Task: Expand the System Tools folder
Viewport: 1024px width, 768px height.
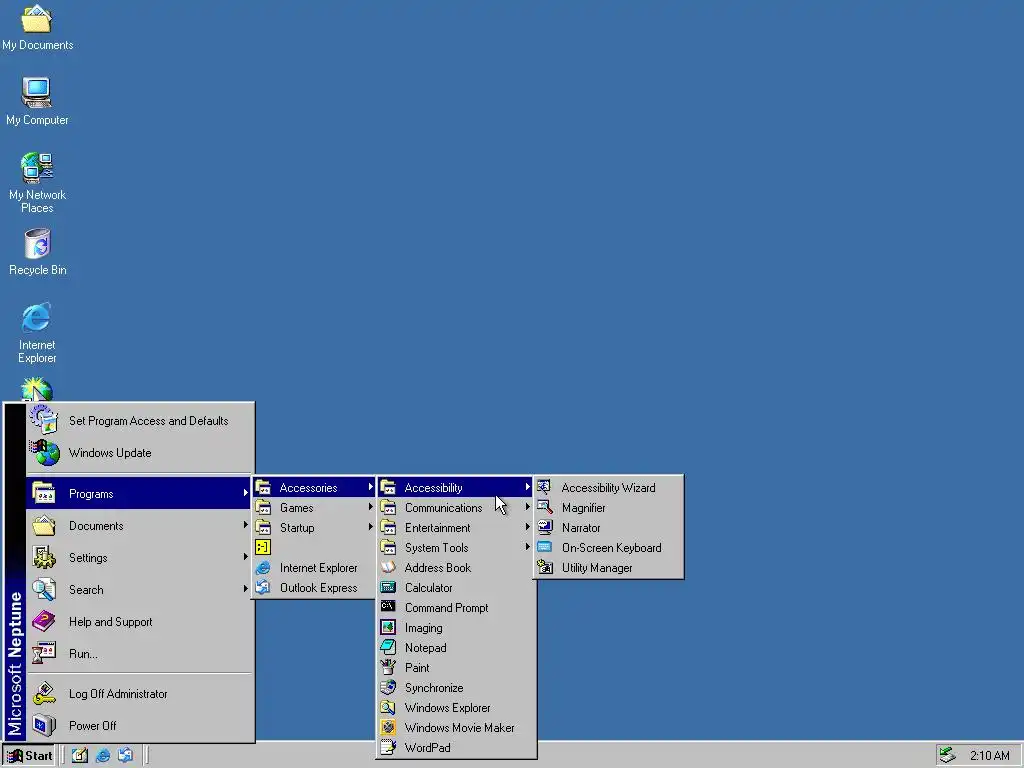Action: tap(456, 548)
